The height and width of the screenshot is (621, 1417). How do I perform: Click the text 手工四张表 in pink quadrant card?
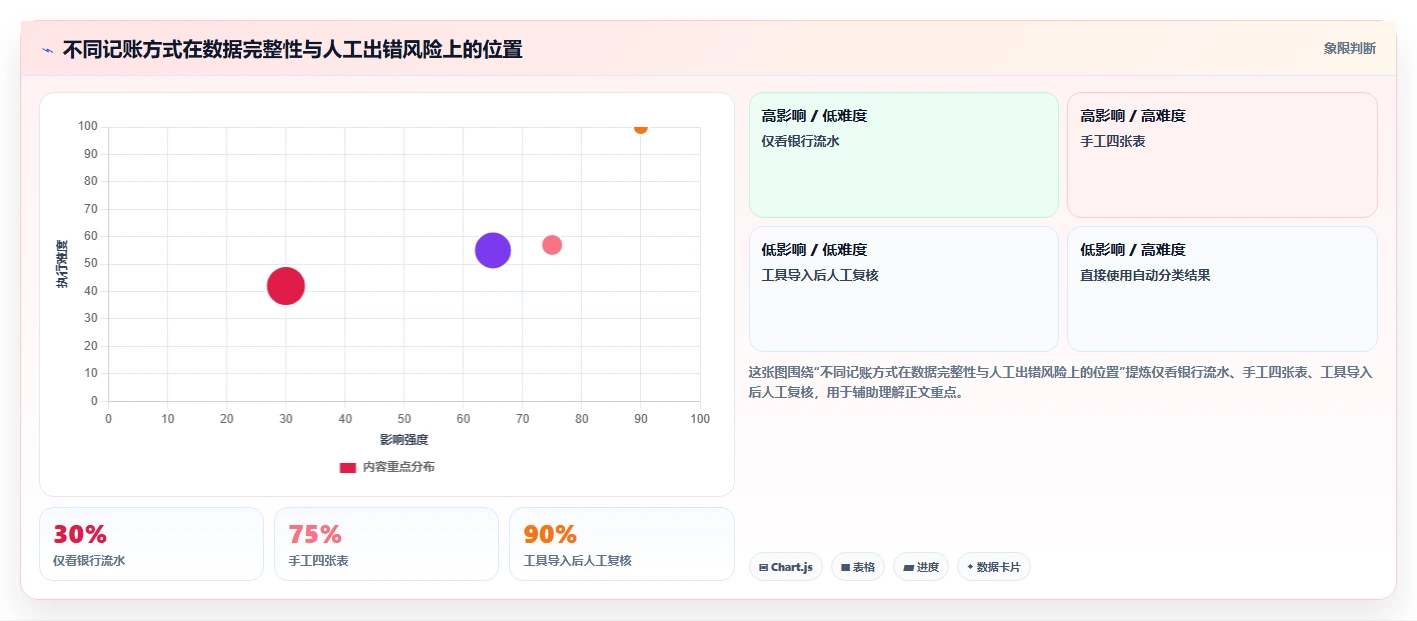coord(1113,141)
